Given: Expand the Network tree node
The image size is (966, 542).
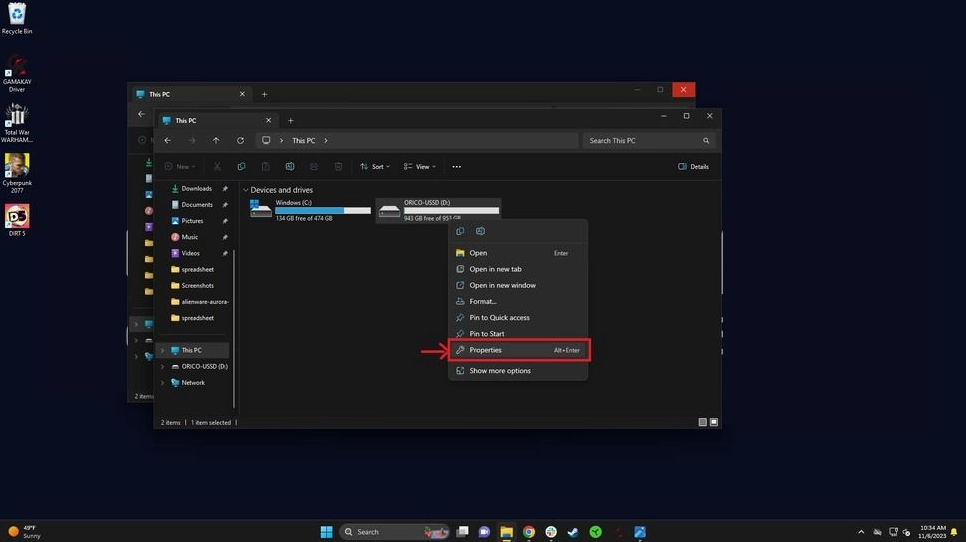Looking at the screenshot, I should point(163,382).
